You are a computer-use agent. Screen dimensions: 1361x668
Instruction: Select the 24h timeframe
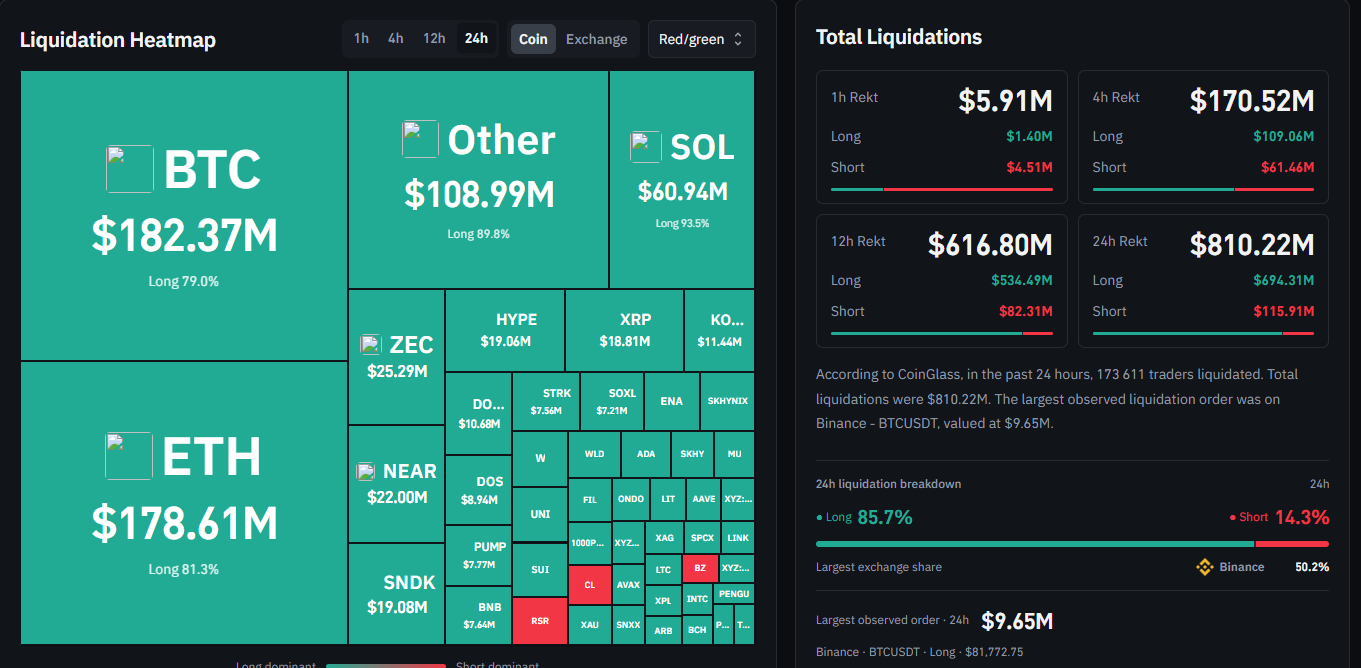pyautogui.click(x=477, y=38)
